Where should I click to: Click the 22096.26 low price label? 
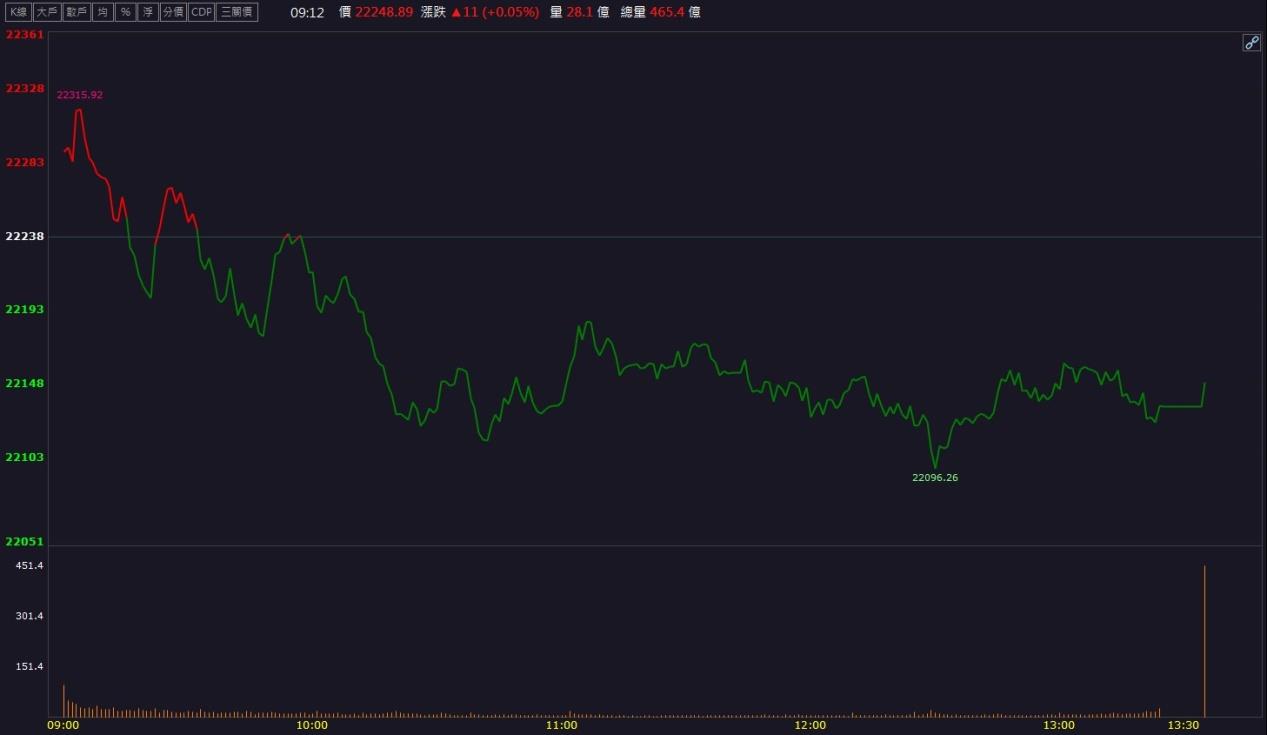[x=935, y=478]
